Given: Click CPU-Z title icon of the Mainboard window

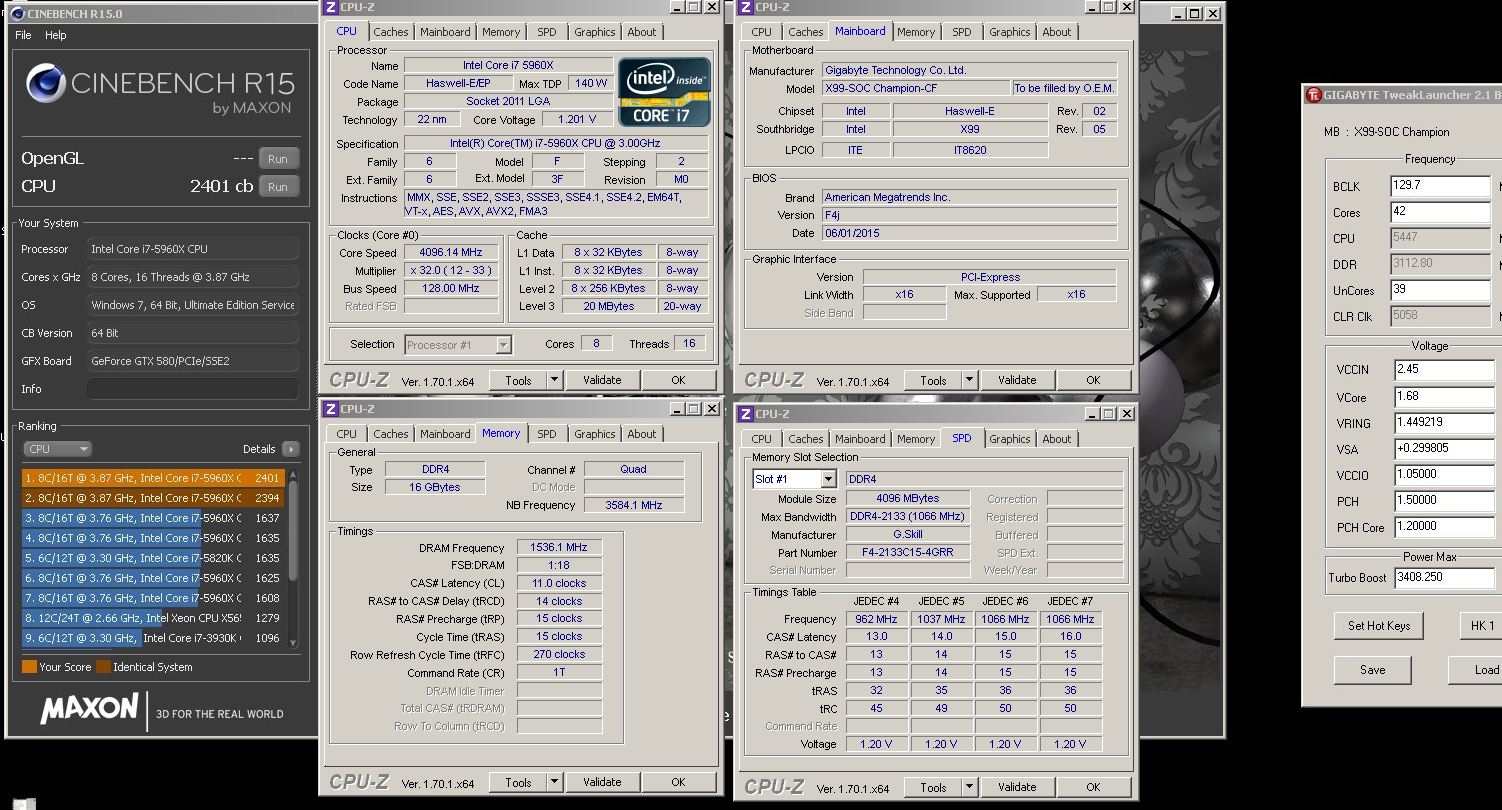Looking at the screenshot, I should 746,7.
